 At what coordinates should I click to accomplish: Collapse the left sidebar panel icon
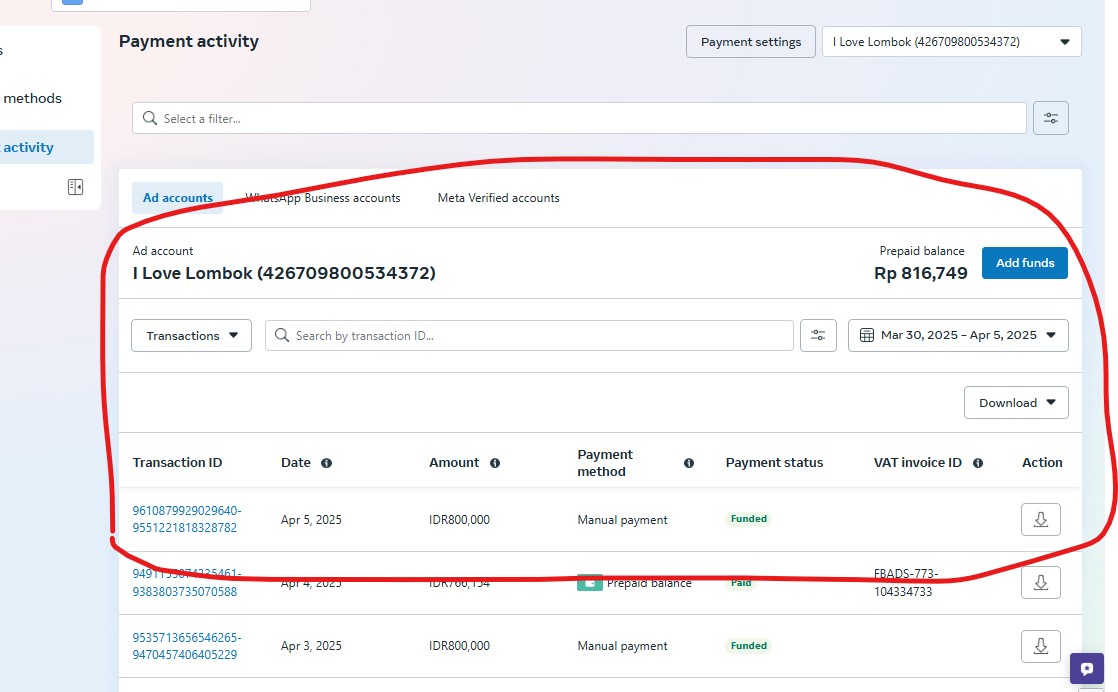pyautogui.click(x=75, y=187)
